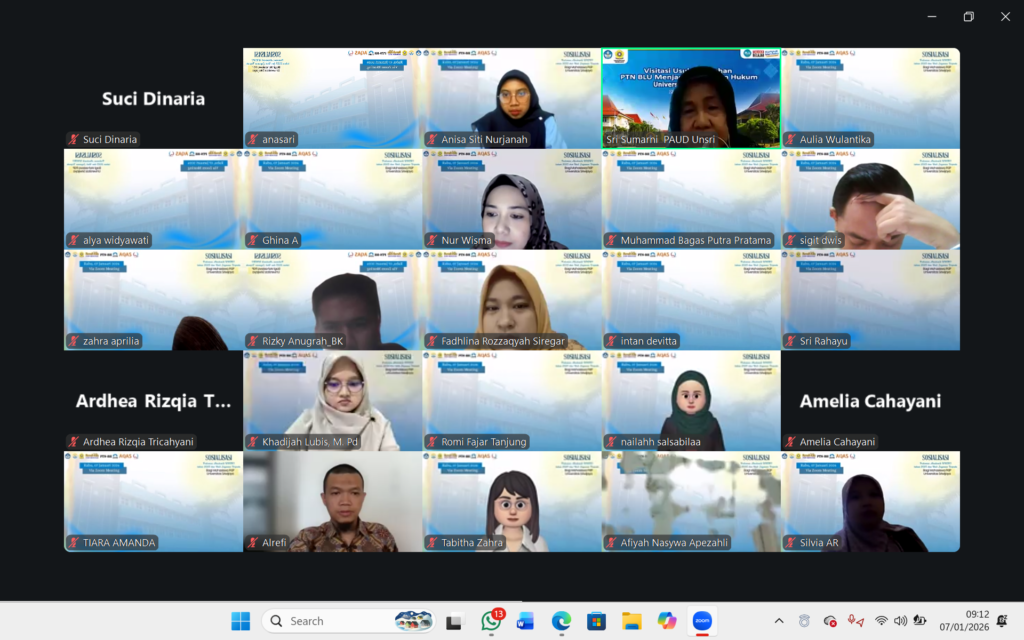The image size is (1024, 640).
Task: Open the Wi-Fi network settings icon
Action: (x=881, y=621)
